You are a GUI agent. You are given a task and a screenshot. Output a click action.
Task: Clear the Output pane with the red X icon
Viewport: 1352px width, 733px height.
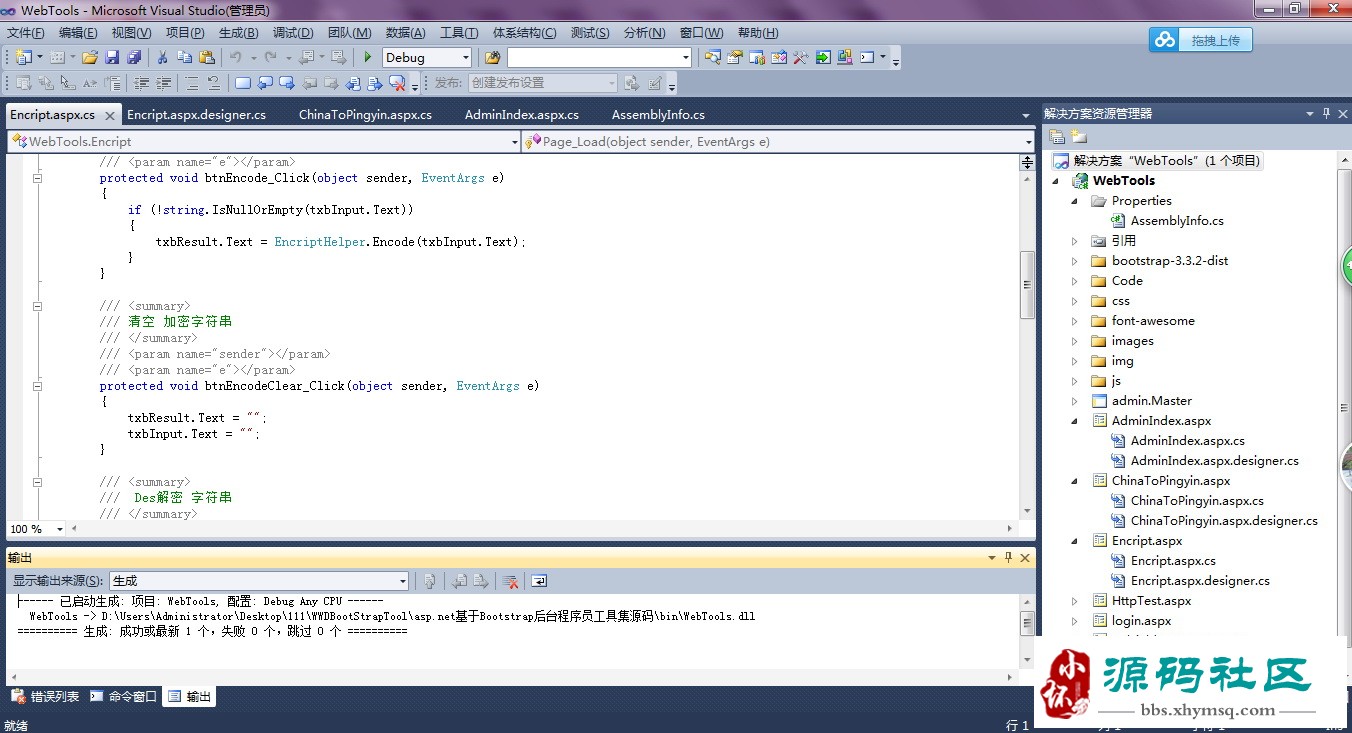(510, 580)
